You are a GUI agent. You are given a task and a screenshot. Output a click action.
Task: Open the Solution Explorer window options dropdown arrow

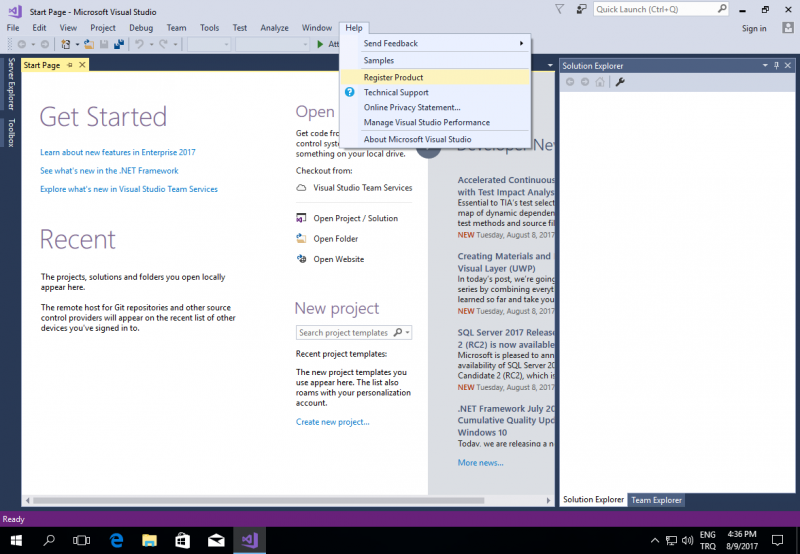(x=765, y=65)
